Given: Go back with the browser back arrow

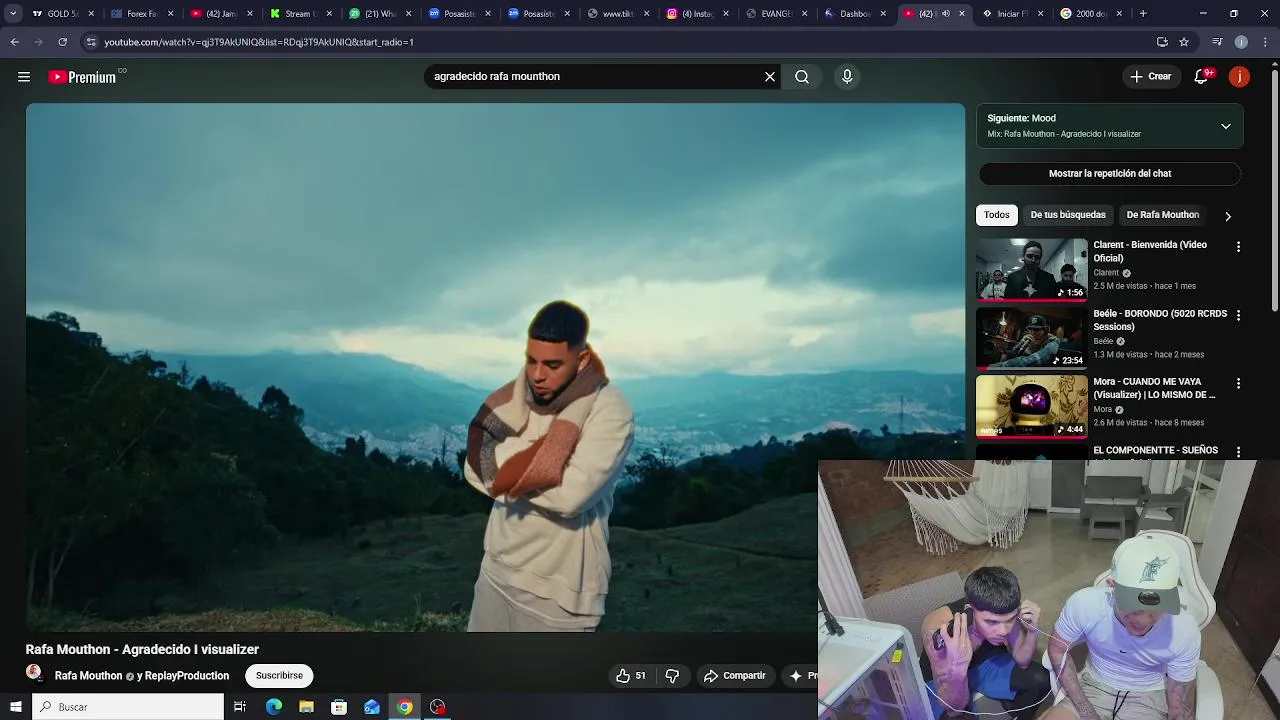Looking at the screenshot, I should point(15,42).
